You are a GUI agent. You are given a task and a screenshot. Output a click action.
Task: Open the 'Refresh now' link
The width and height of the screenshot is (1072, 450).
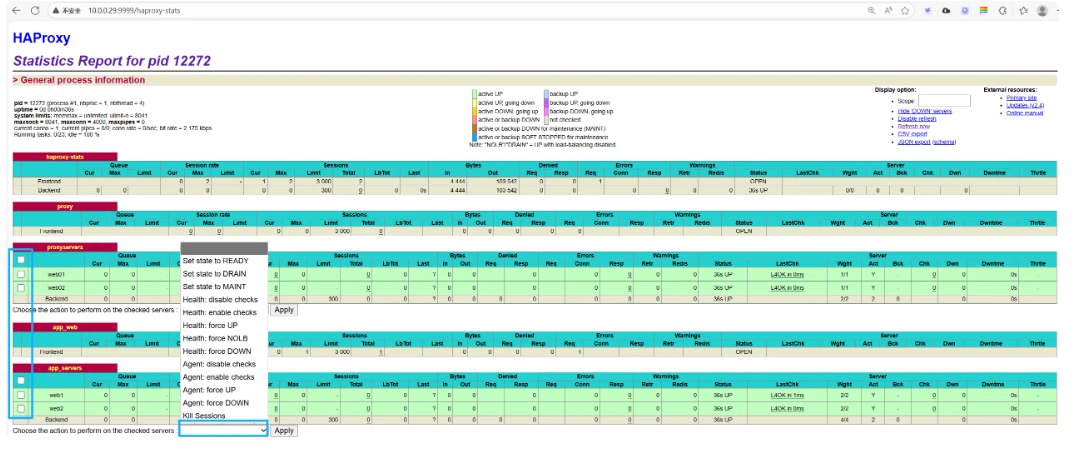(x=912, y=126)
